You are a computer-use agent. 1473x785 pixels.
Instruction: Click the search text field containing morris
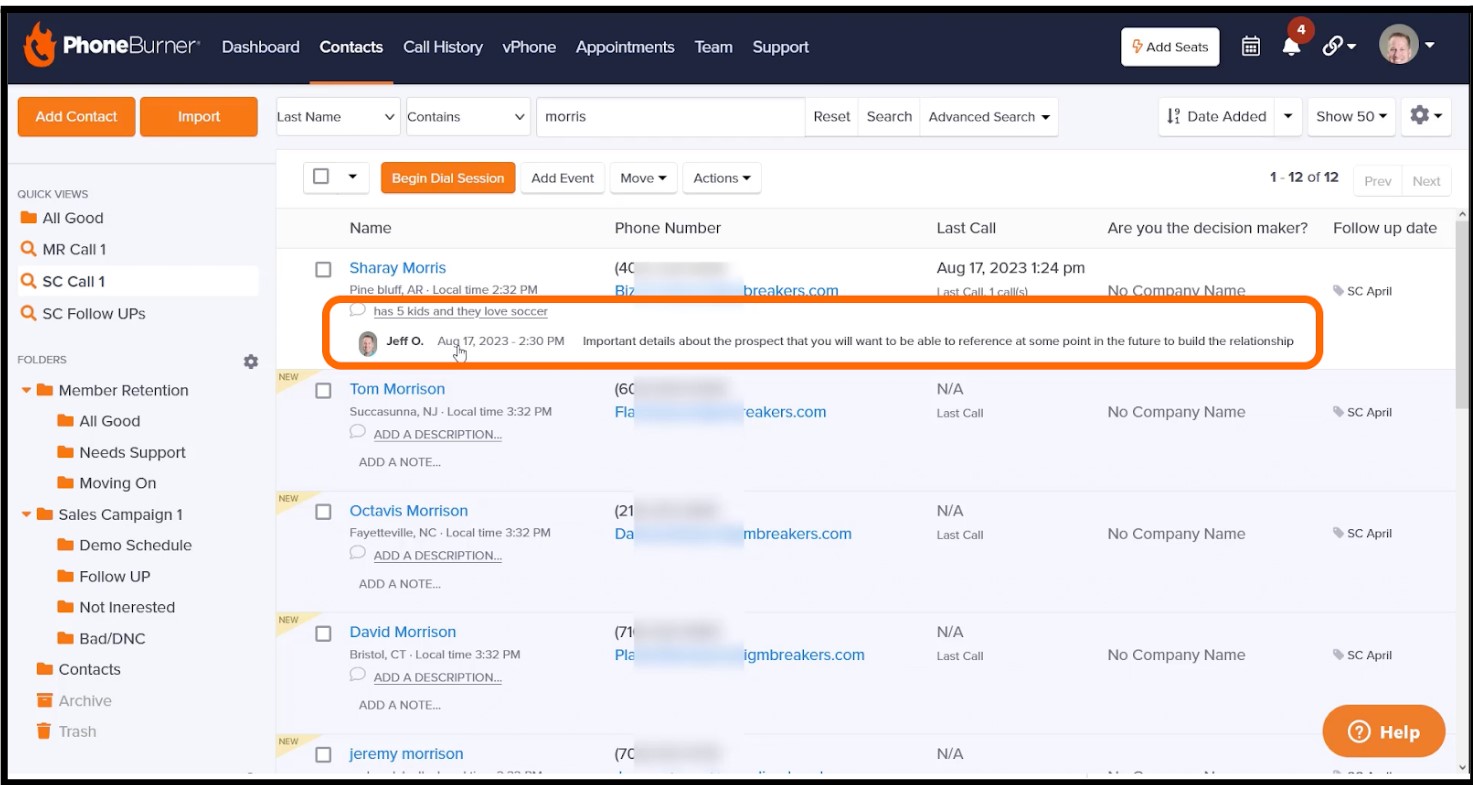[x=670, y=116]
